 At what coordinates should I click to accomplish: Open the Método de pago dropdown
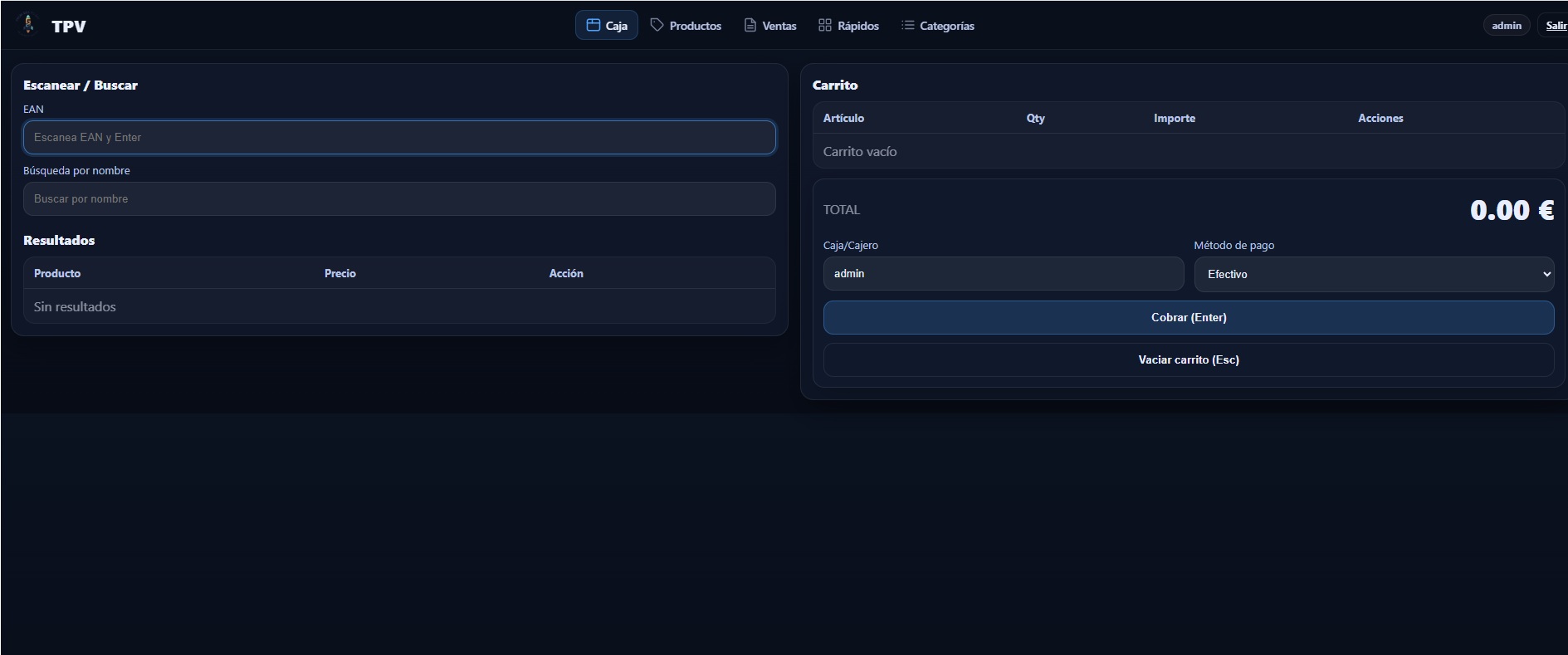tap(1374, 274)
